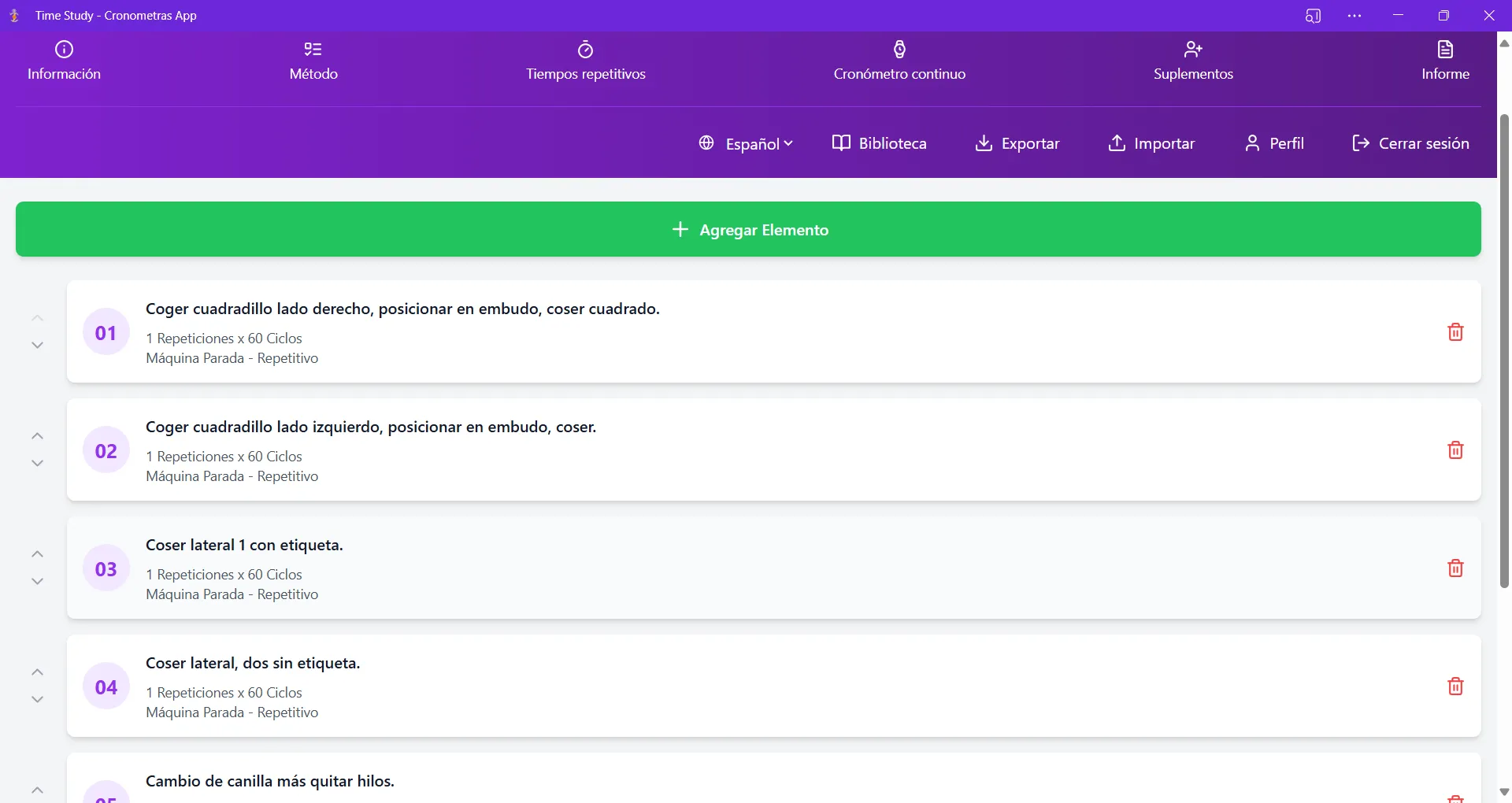
Task: Open element 'Coser lateral 1 con etiqueta.'
Action: (x=773, y=568)
